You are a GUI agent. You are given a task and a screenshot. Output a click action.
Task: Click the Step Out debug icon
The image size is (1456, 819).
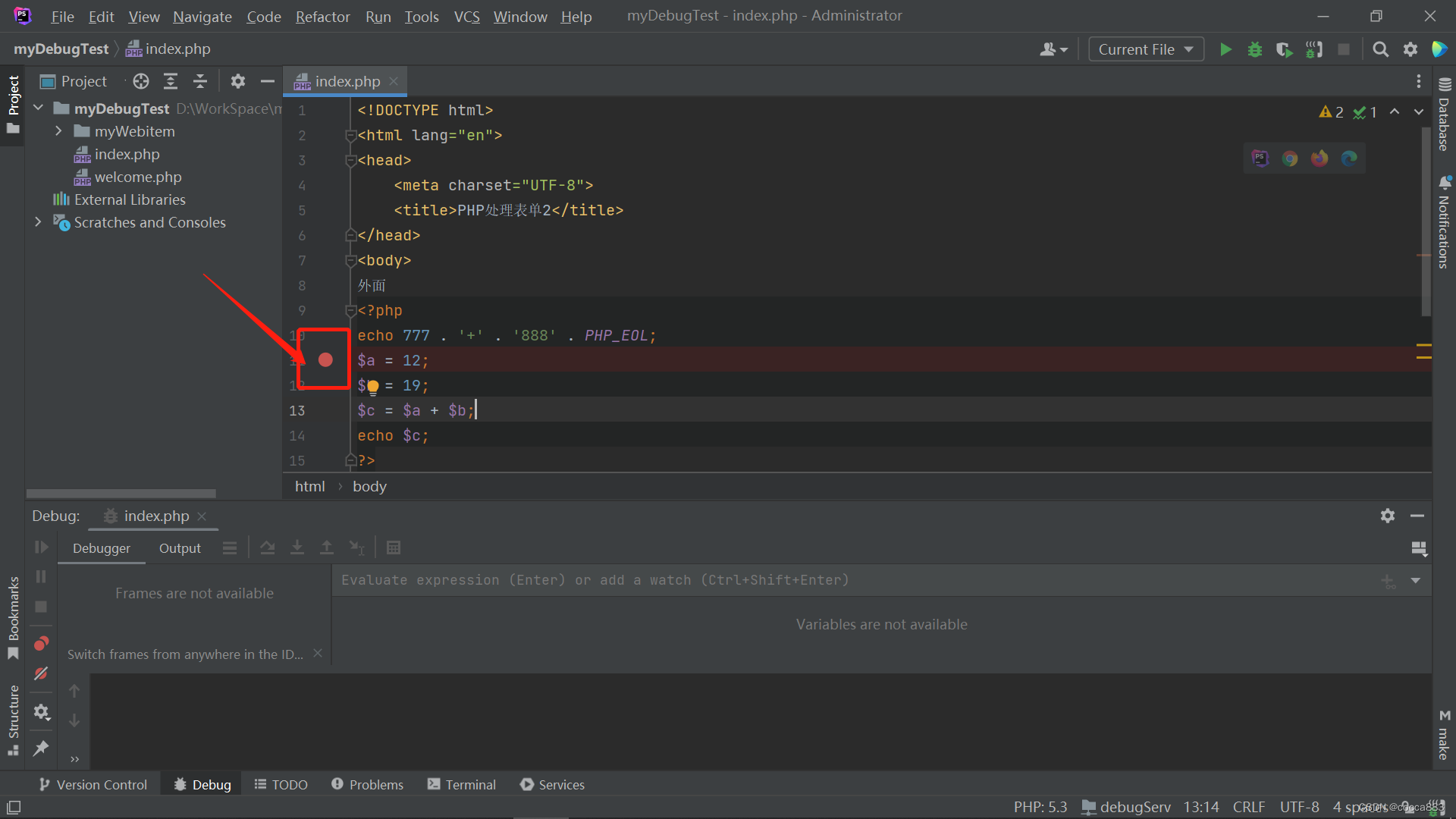click(327, 547)
